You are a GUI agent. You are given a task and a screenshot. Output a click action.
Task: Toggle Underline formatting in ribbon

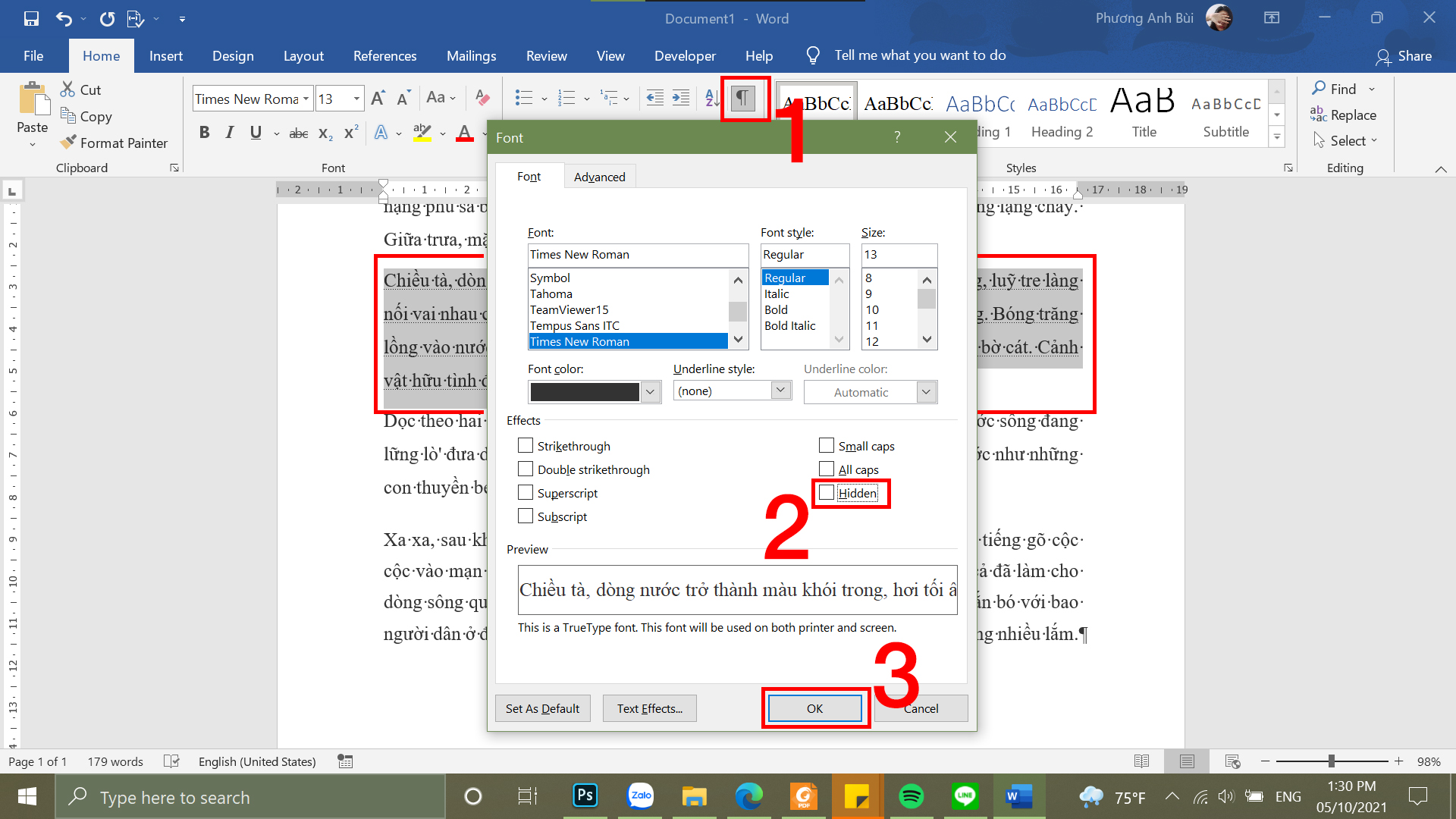256,133
